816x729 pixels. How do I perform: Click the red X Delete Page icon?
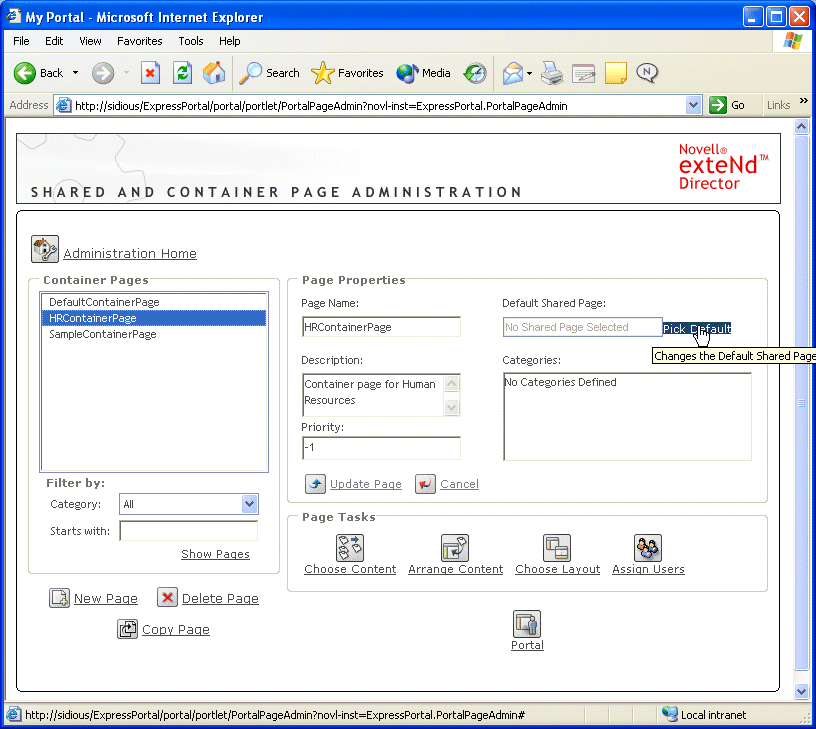pyautogui.click(x=167, y=598)
